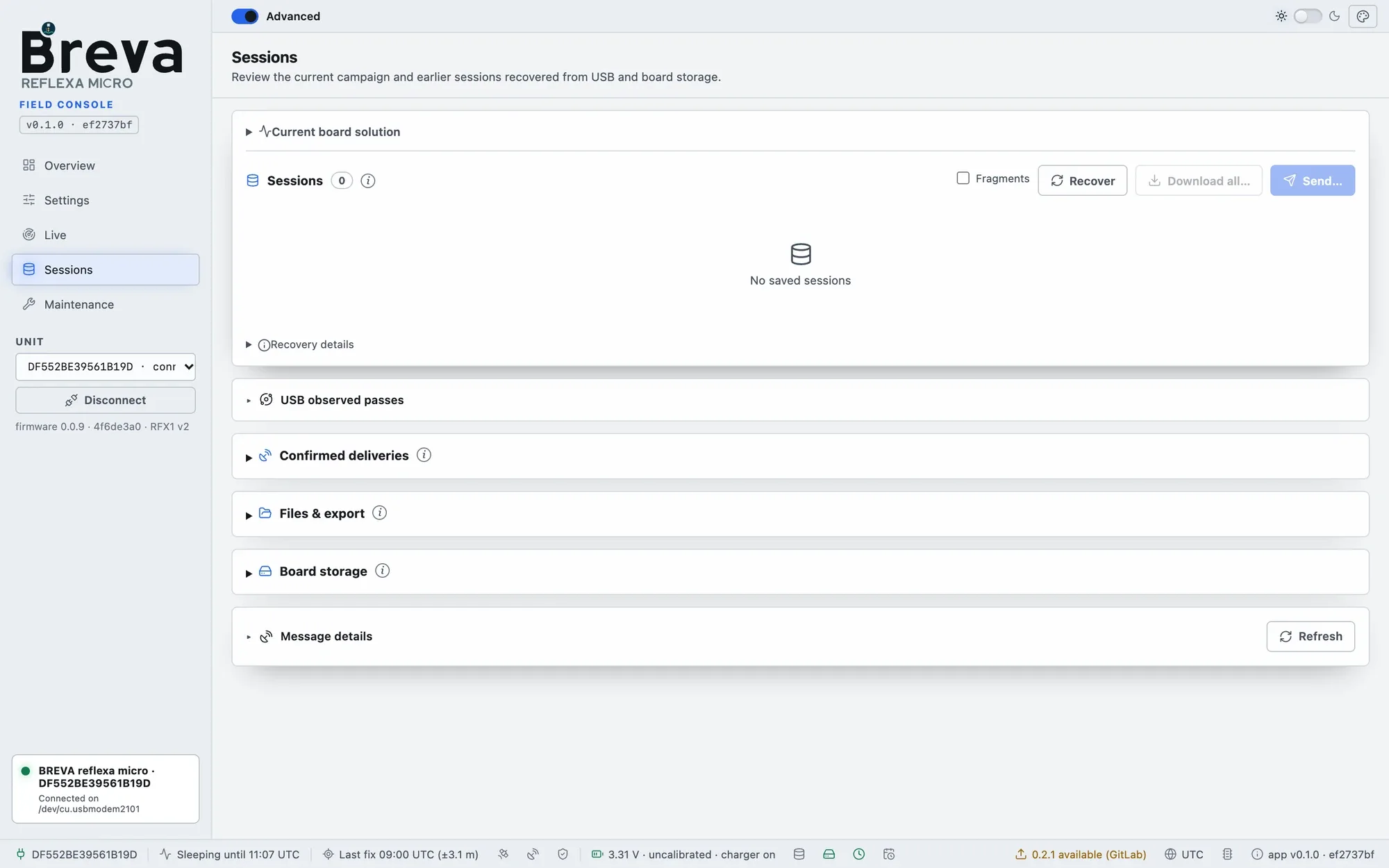Image resolution: width=1389 pixels, height=868 pixels.
Task: Click the green storage drive icon in the status bar
Action: [829, 854]
